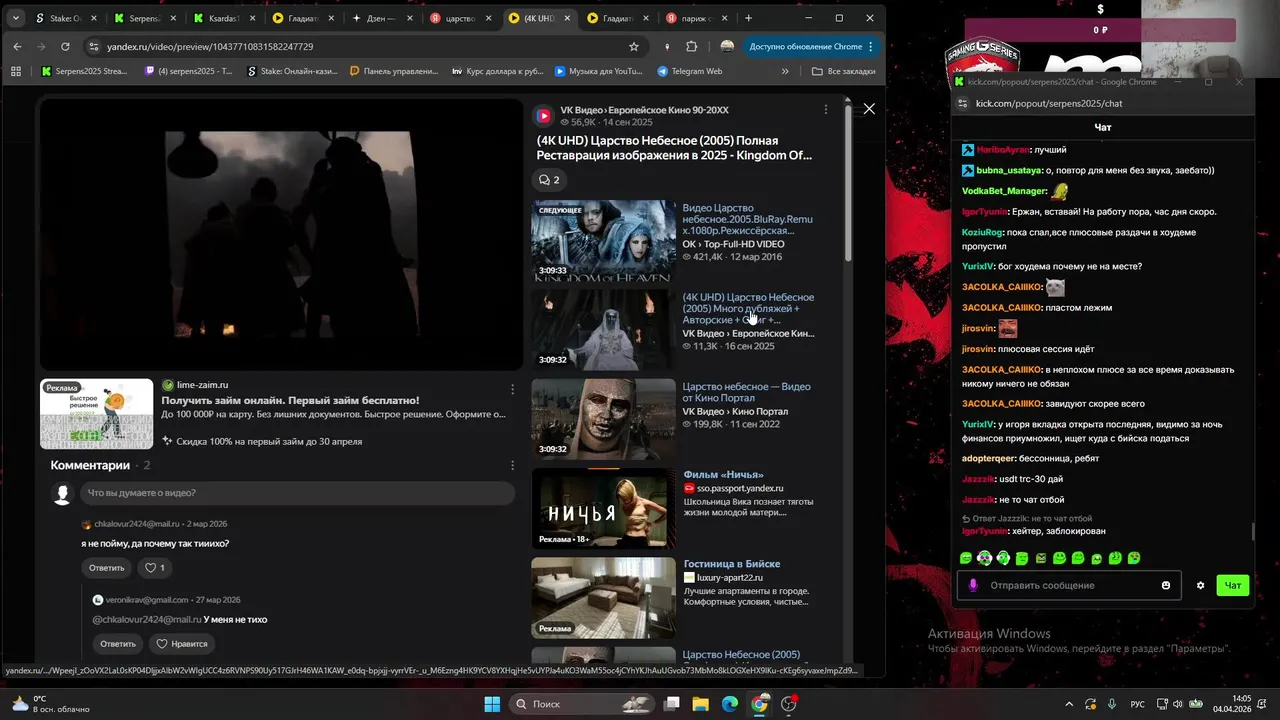Viewport: 1280px width, 720px height.
Task: Reply to the veronikrav comment
Action: [117, 644]
